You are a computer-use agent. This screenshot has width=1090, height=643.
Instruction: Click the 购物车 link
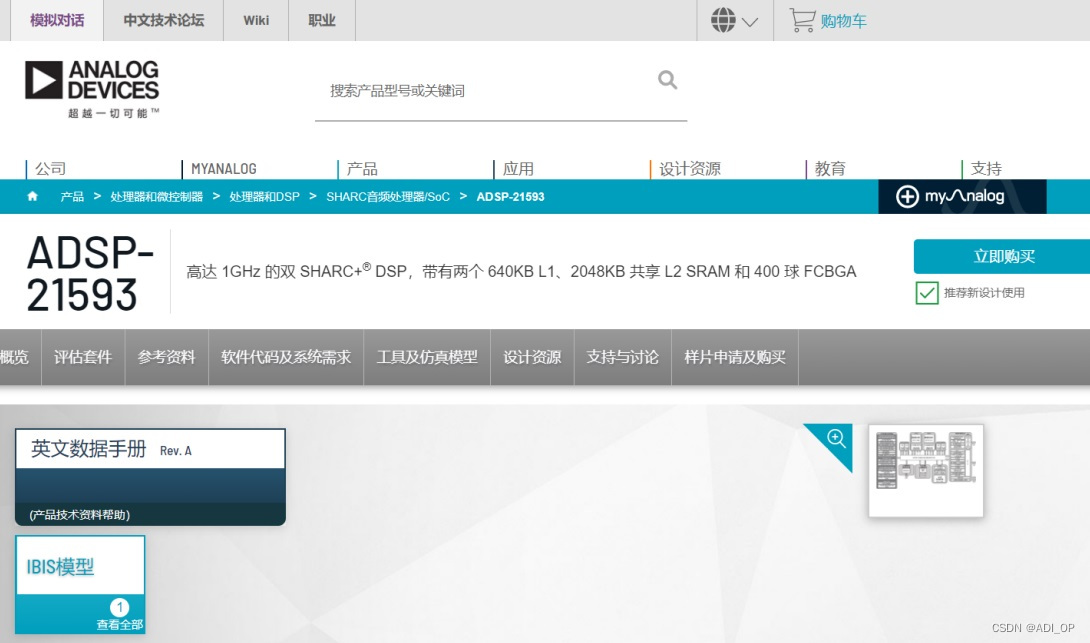coord(843,21)
